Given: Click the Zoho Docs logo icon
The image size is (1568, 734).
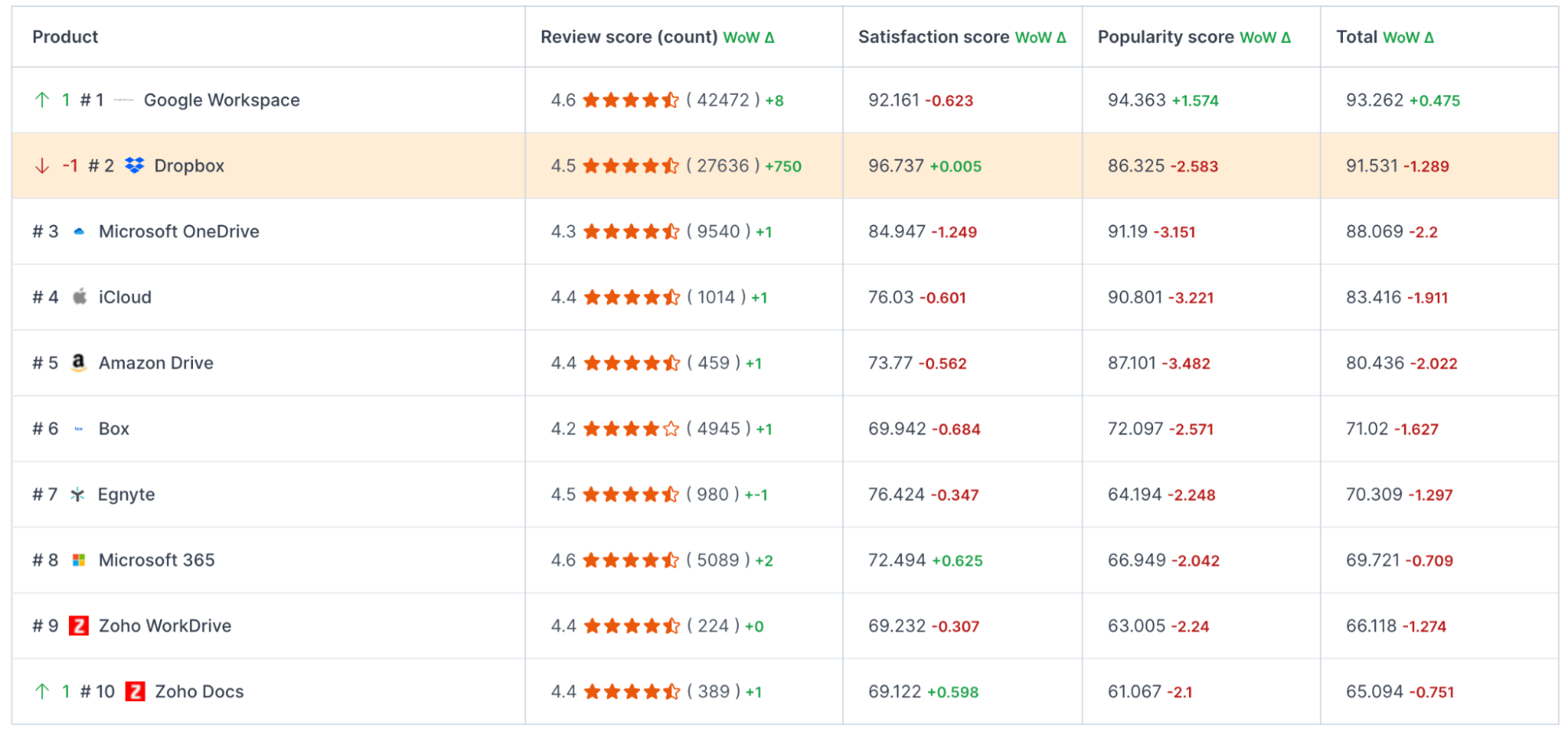Looking at the screenshot, I should pos(135,692).
